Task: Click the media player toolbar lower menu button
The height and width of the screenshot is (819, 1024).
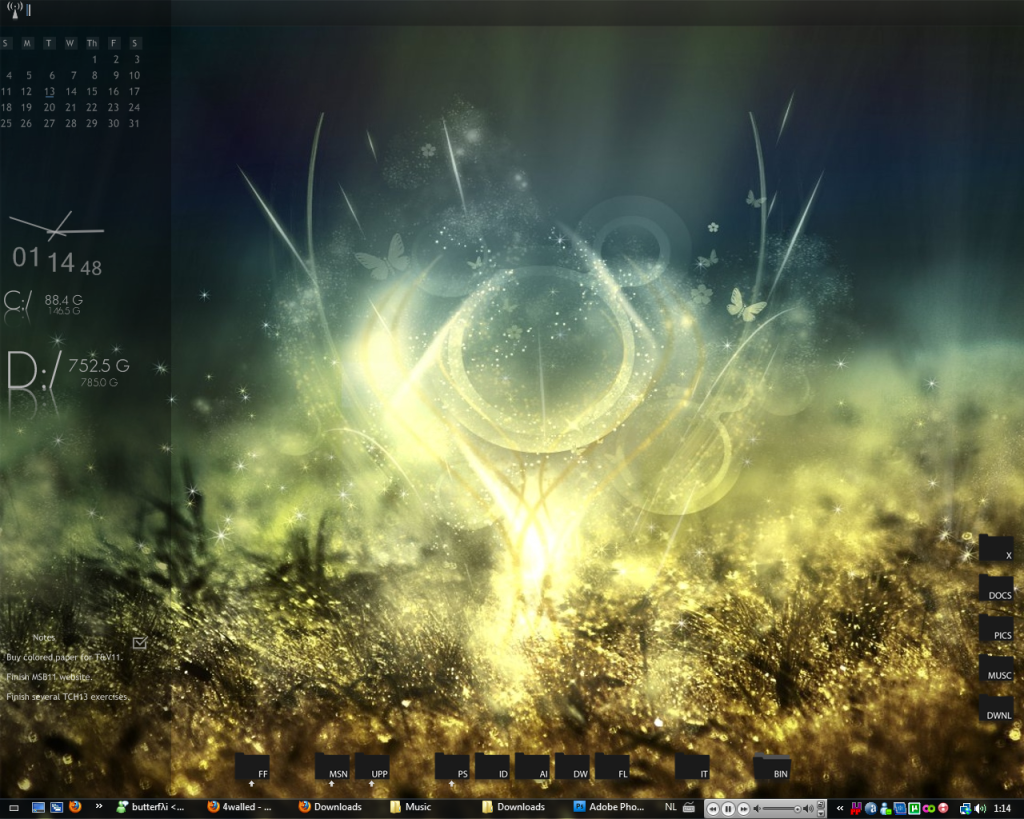Action: [x=821, y=813]
